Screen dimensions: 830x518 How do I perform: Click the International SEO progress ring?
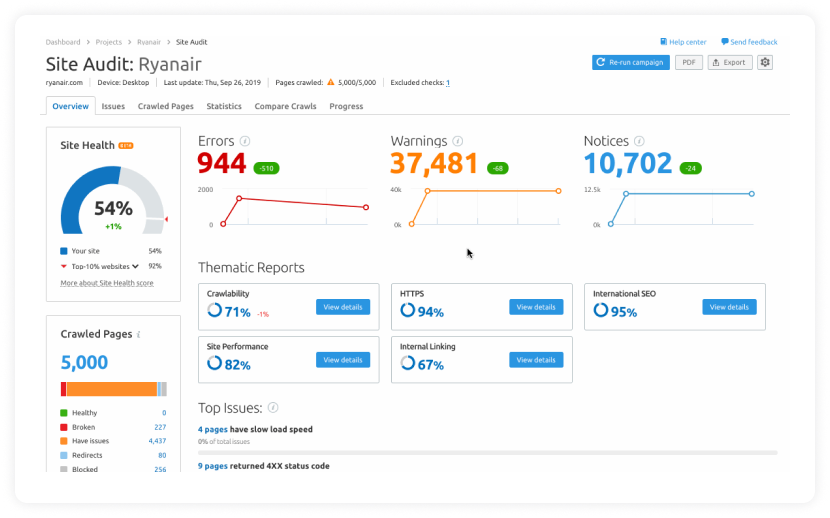point(601,310)
